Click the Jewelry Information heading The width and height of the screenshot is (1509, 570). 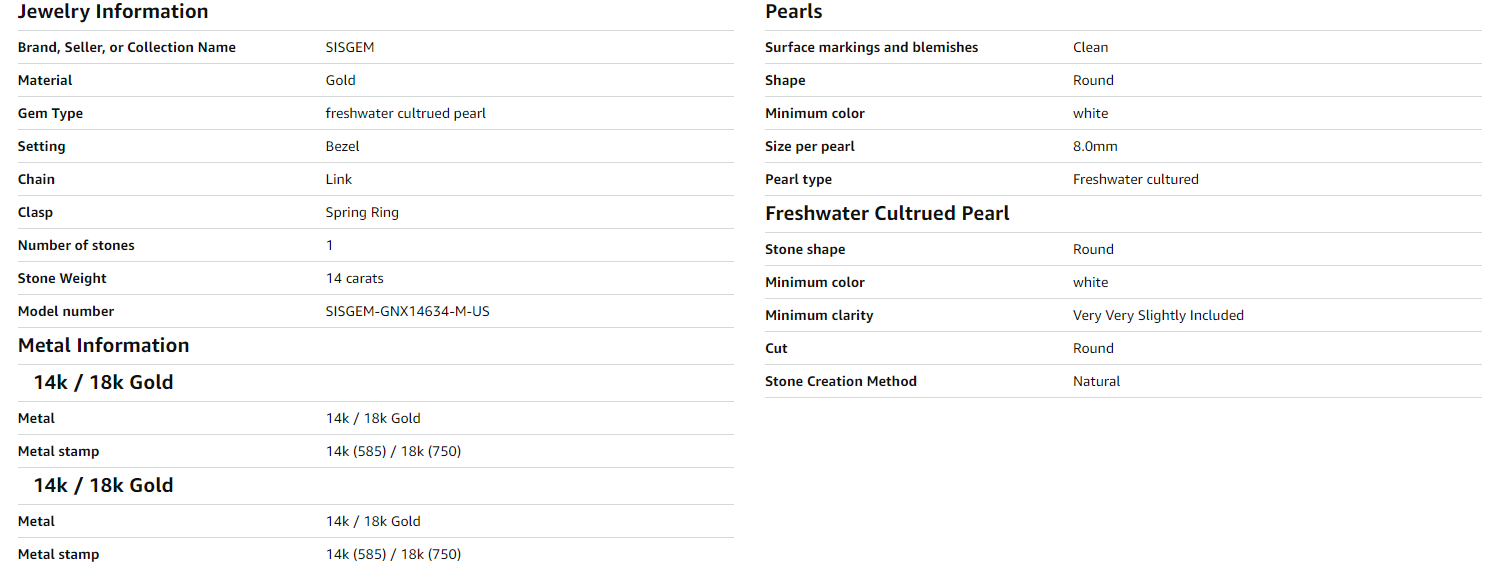pyautogui.click(x=113, y=12)
